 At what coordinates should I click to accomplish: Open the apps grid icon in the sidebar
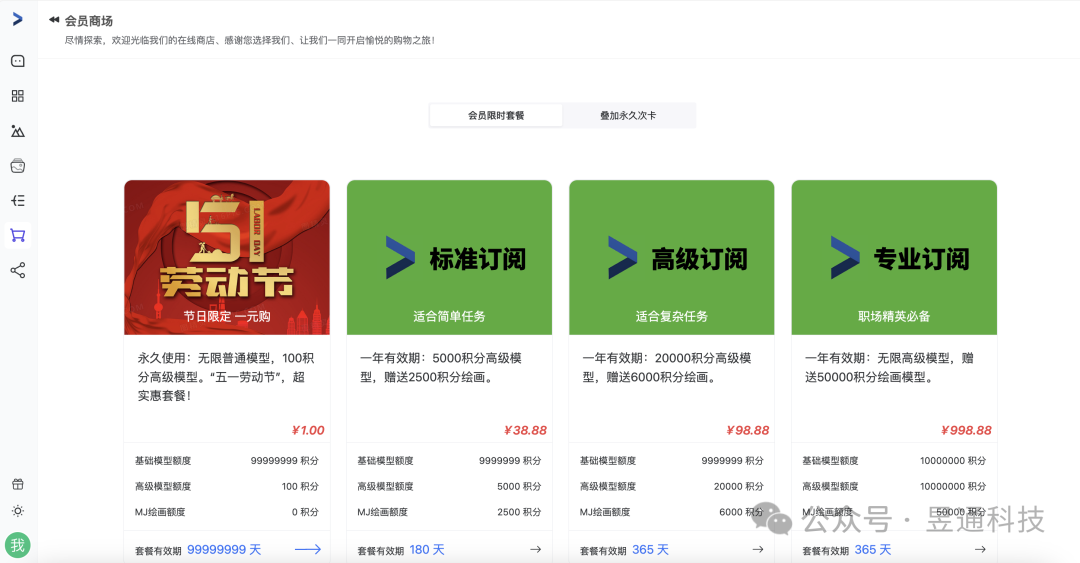[18, 96]
